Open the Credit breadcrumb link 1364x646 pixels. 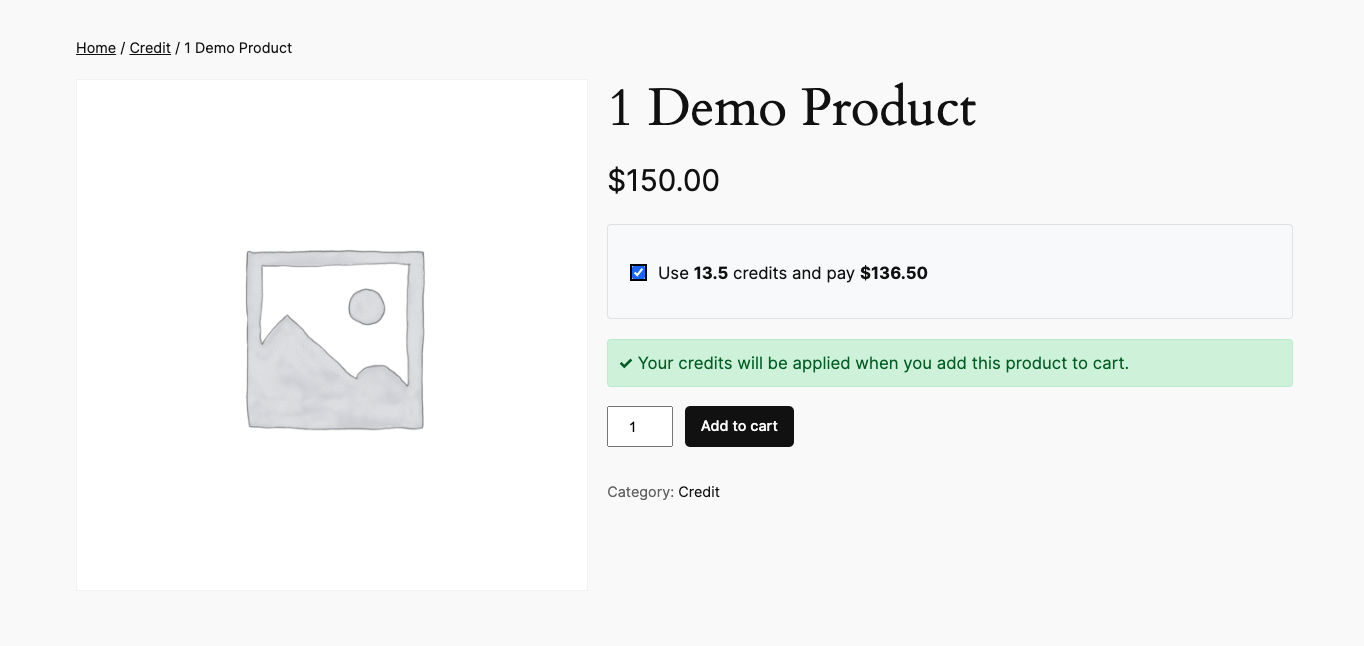point(150,48)
